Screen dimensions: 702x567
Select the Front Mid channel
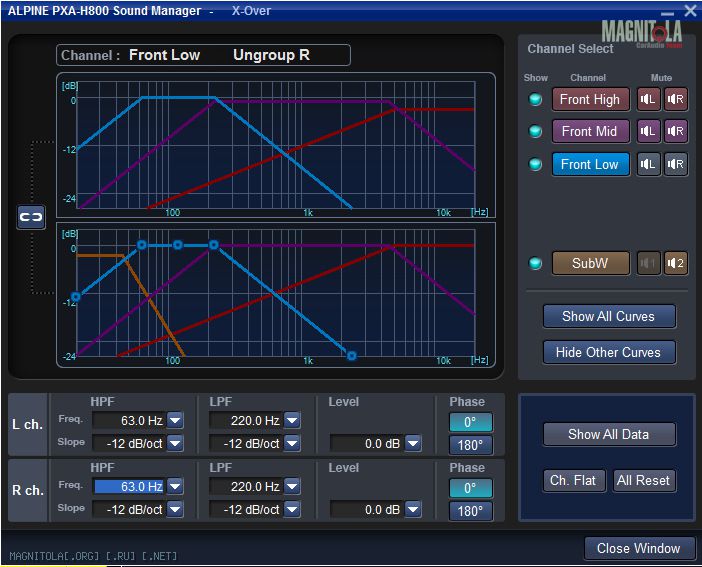click(590, 131)
